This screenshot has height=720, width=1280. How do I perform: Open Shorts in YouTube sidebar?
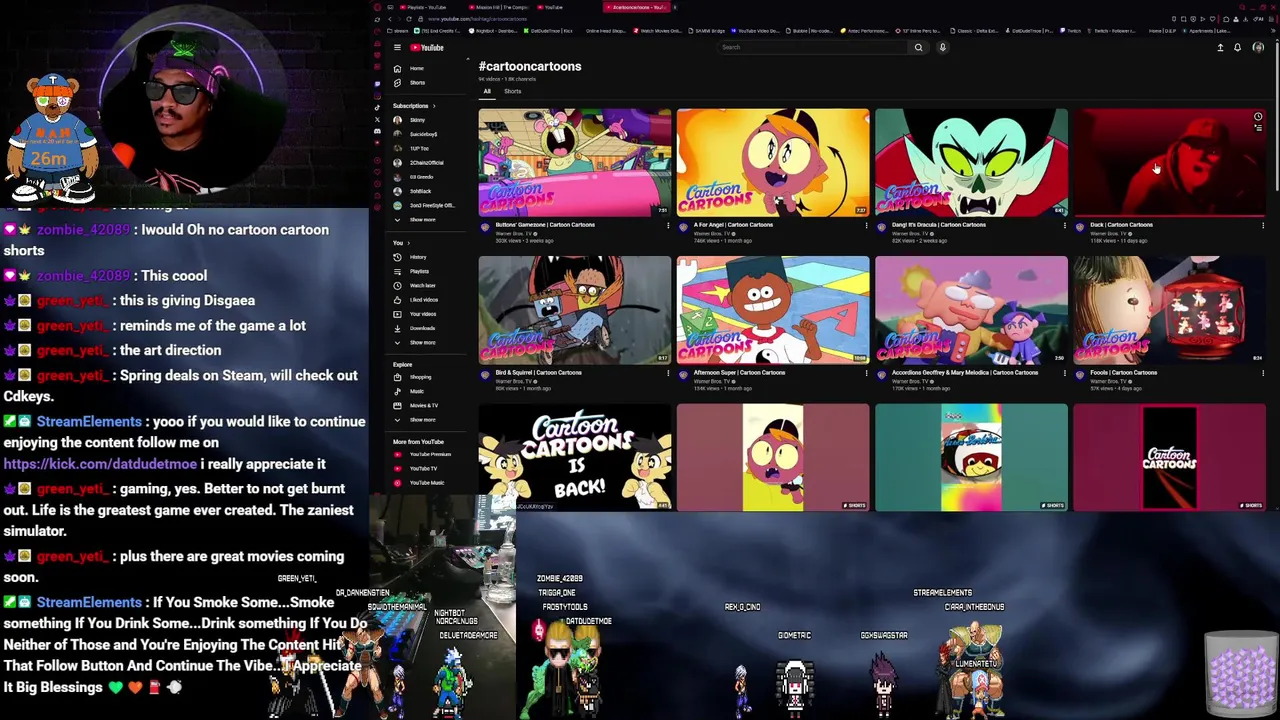click(x=411, y=83)
